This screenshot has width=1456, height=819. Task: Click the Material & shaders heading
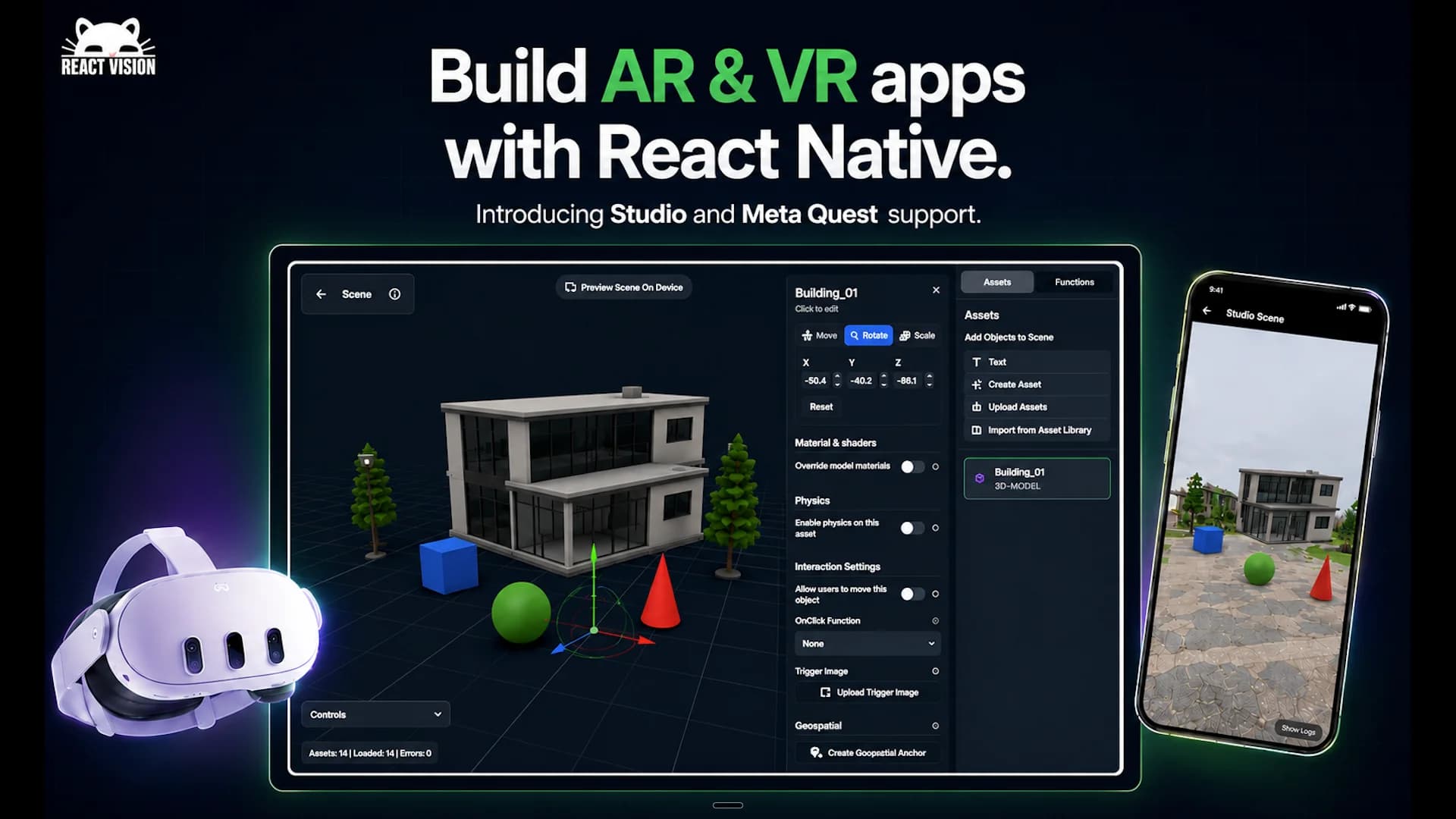tap(835, 443)
